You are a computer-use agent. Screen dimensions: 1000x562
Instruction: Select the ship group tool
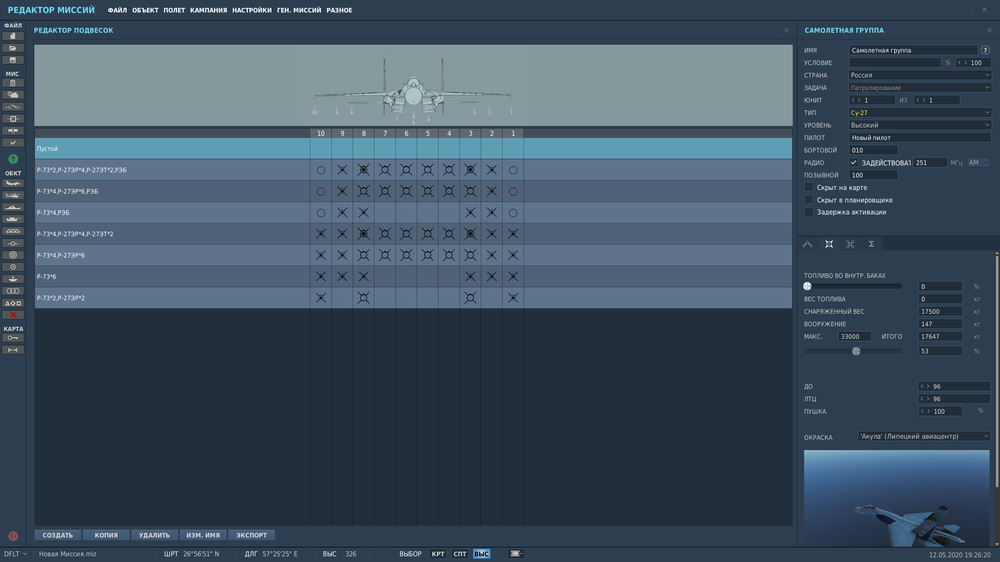point(13,207)
